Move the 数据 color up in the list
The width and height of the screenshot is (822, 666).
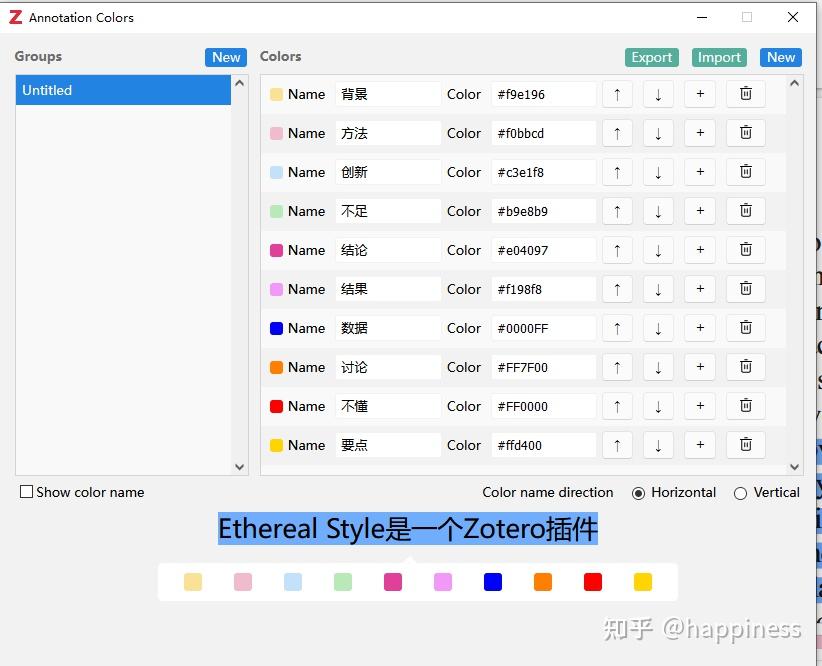point(617,327)
